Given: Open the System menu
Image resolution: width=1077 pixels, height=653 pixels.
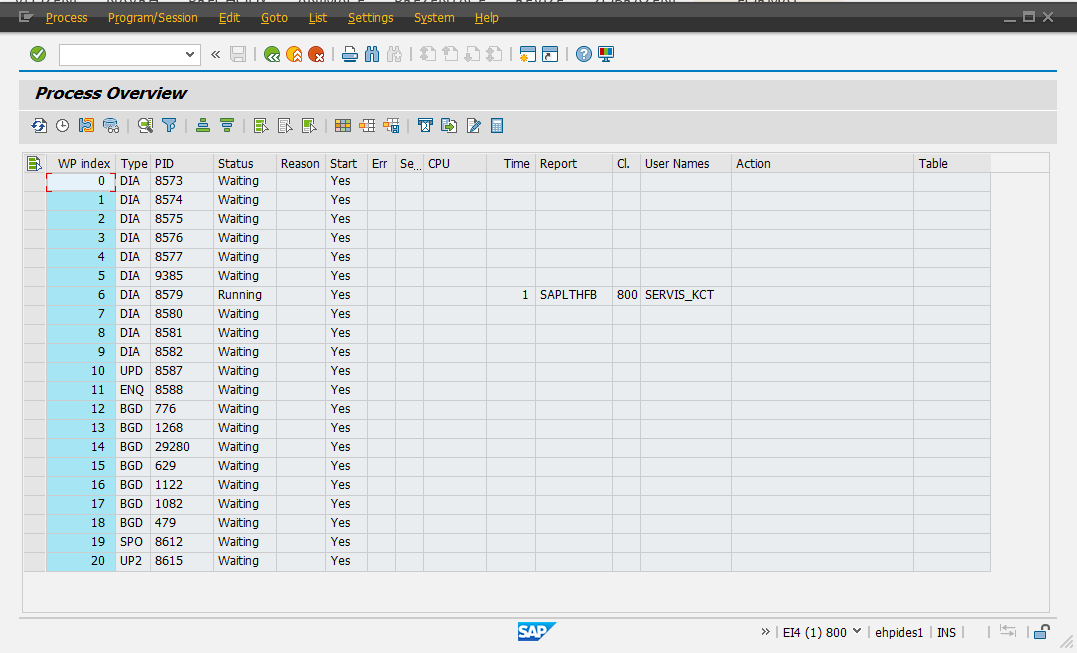Looking at the screenshot, I should (x=434, y=18).
